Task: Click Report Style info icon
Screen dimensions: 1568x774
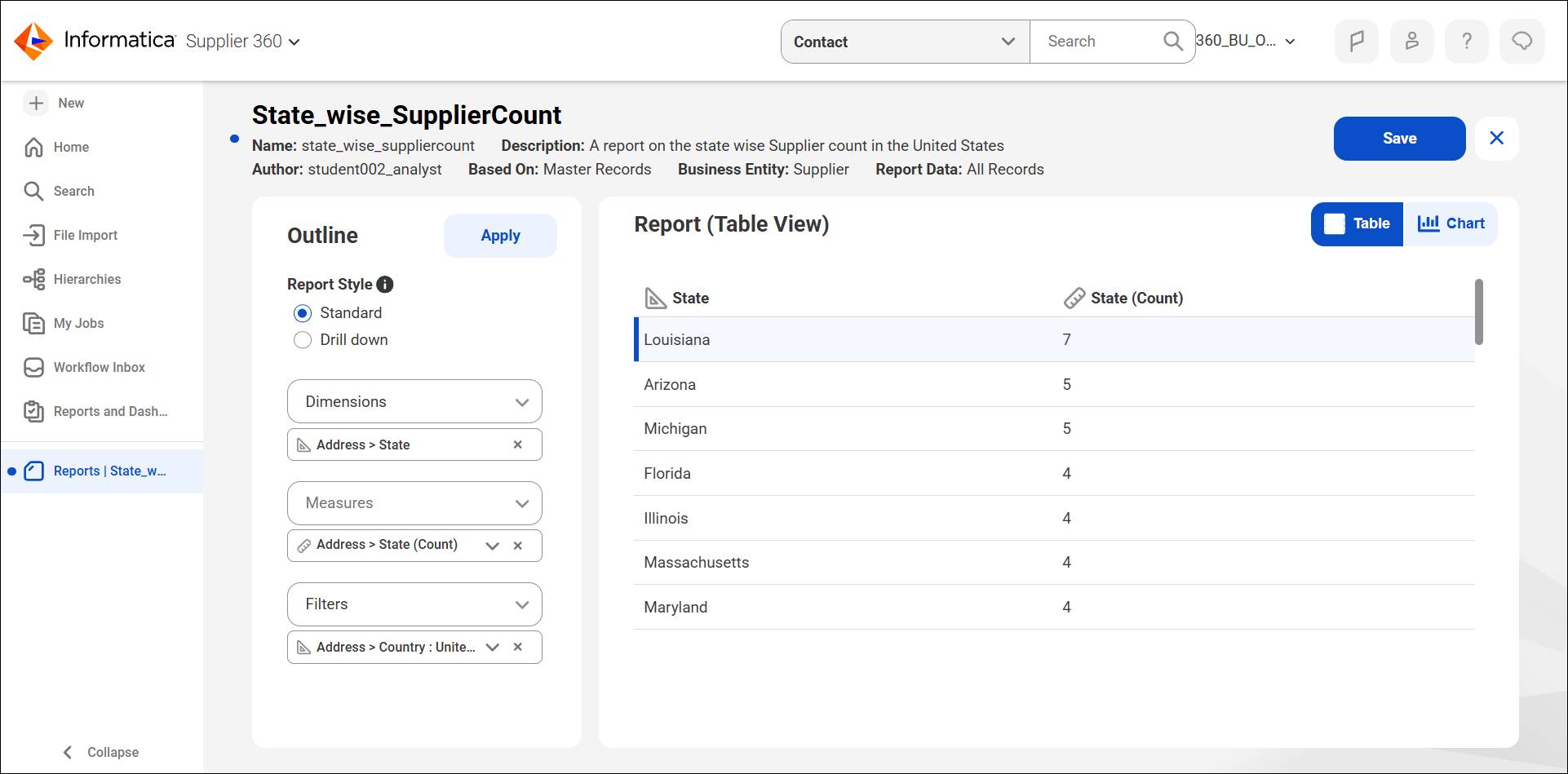Action: click(385, 284)
